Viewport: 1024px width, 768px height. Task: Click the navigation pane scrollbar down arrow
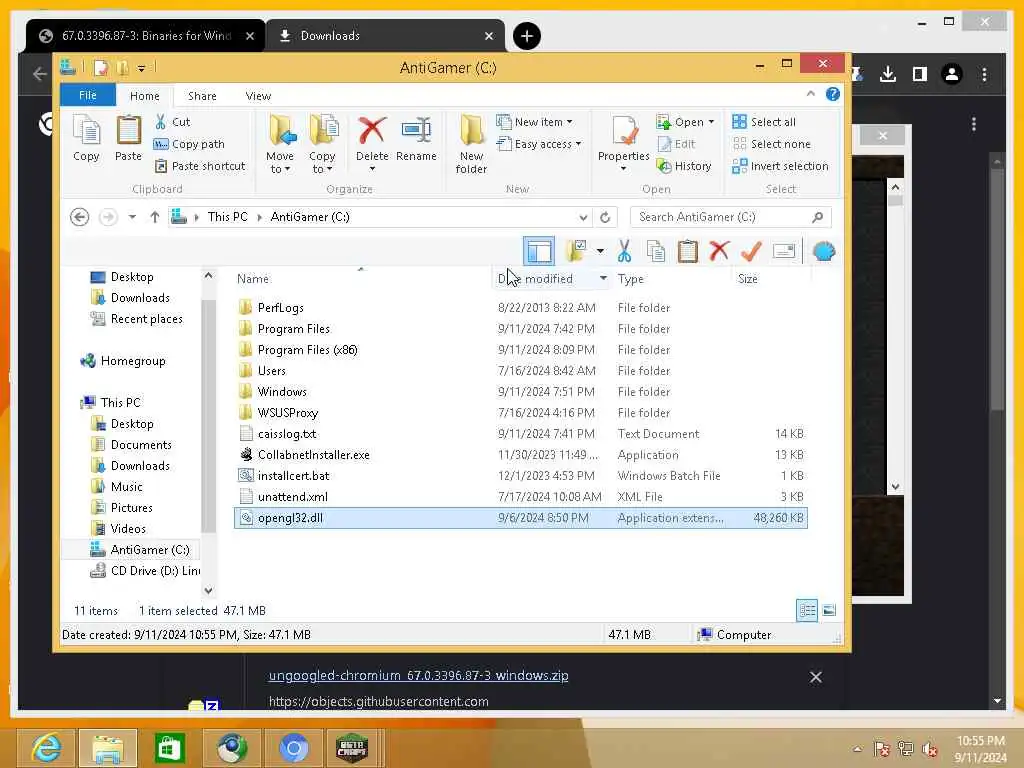208,590
